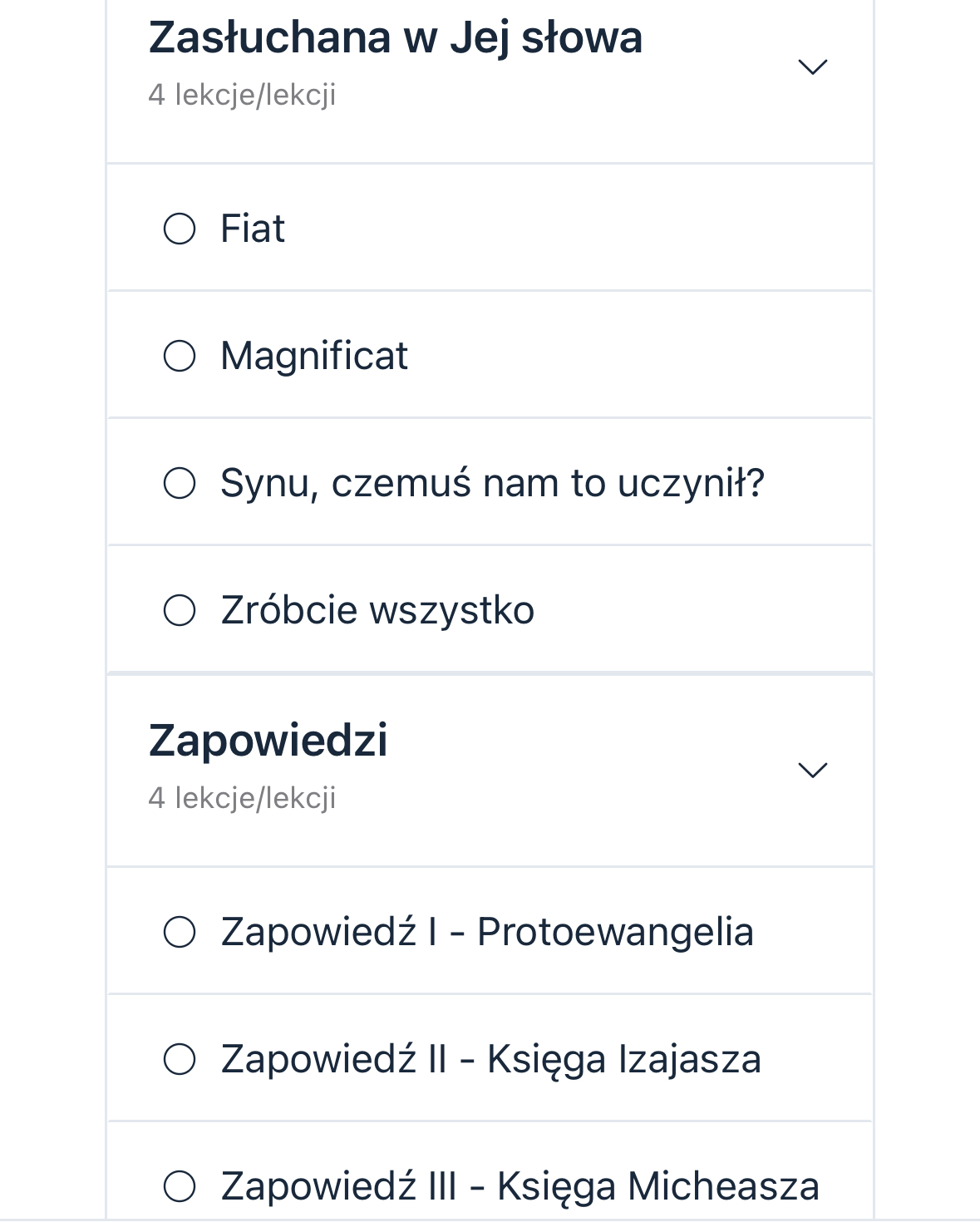Open the Magnificat lesson

point(314,356)
